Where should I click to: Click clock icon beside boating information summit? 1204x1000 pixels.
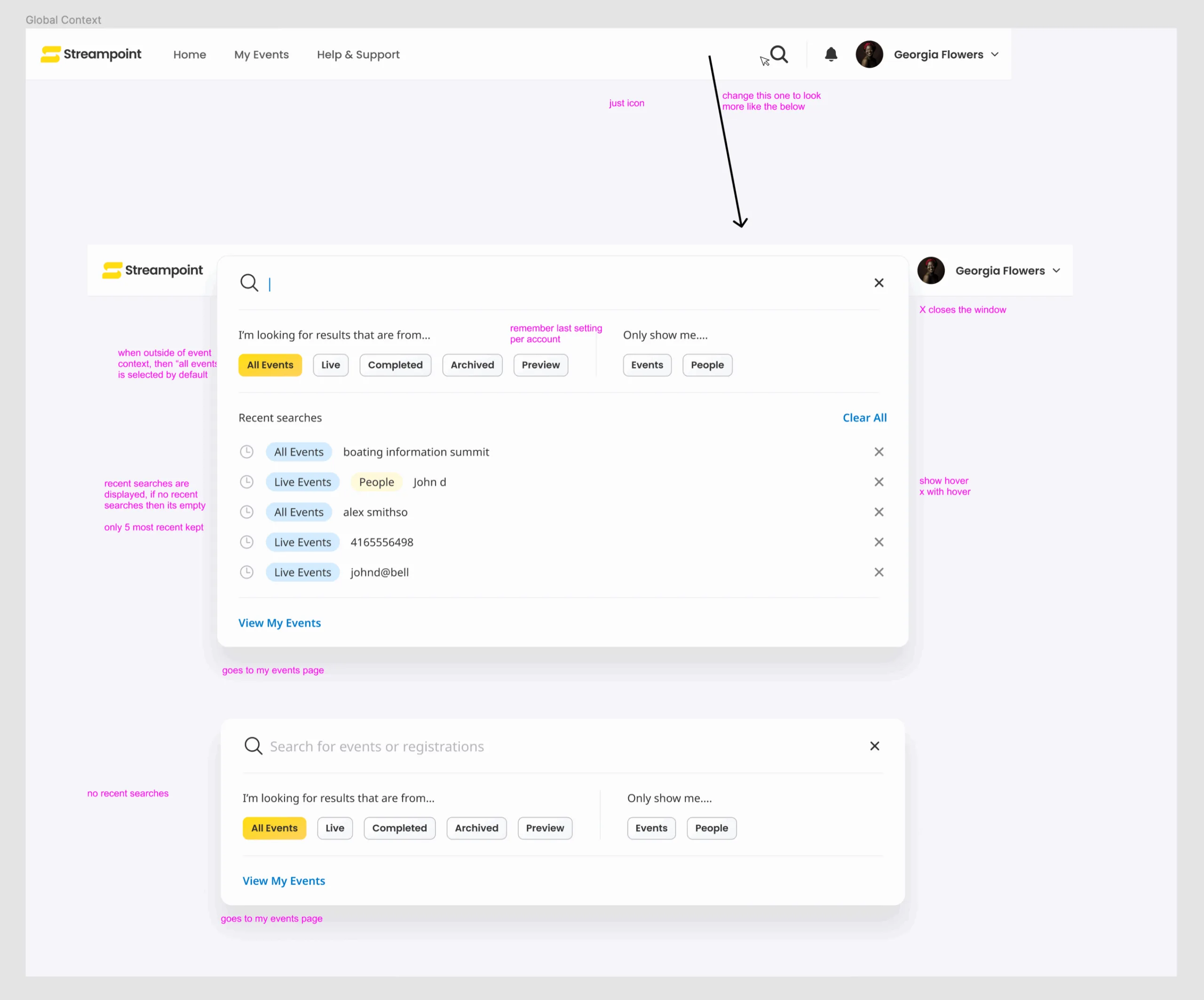point(246,452)
